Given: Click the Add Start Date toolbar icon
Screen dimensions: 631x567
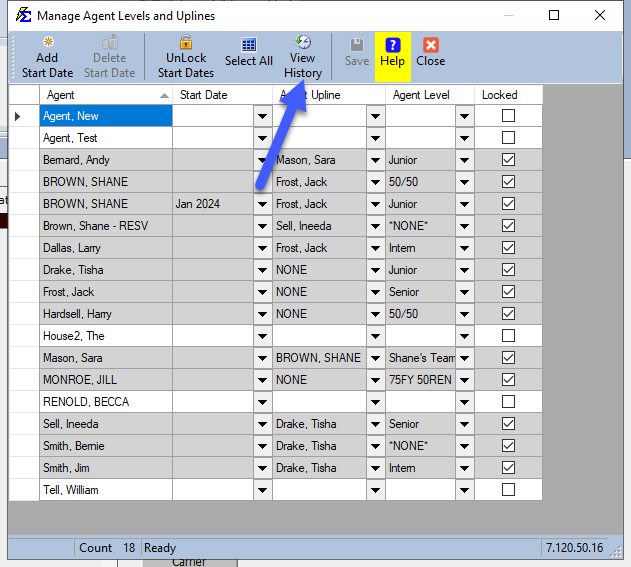Looking at the screenshot, I should pos(47,42).
